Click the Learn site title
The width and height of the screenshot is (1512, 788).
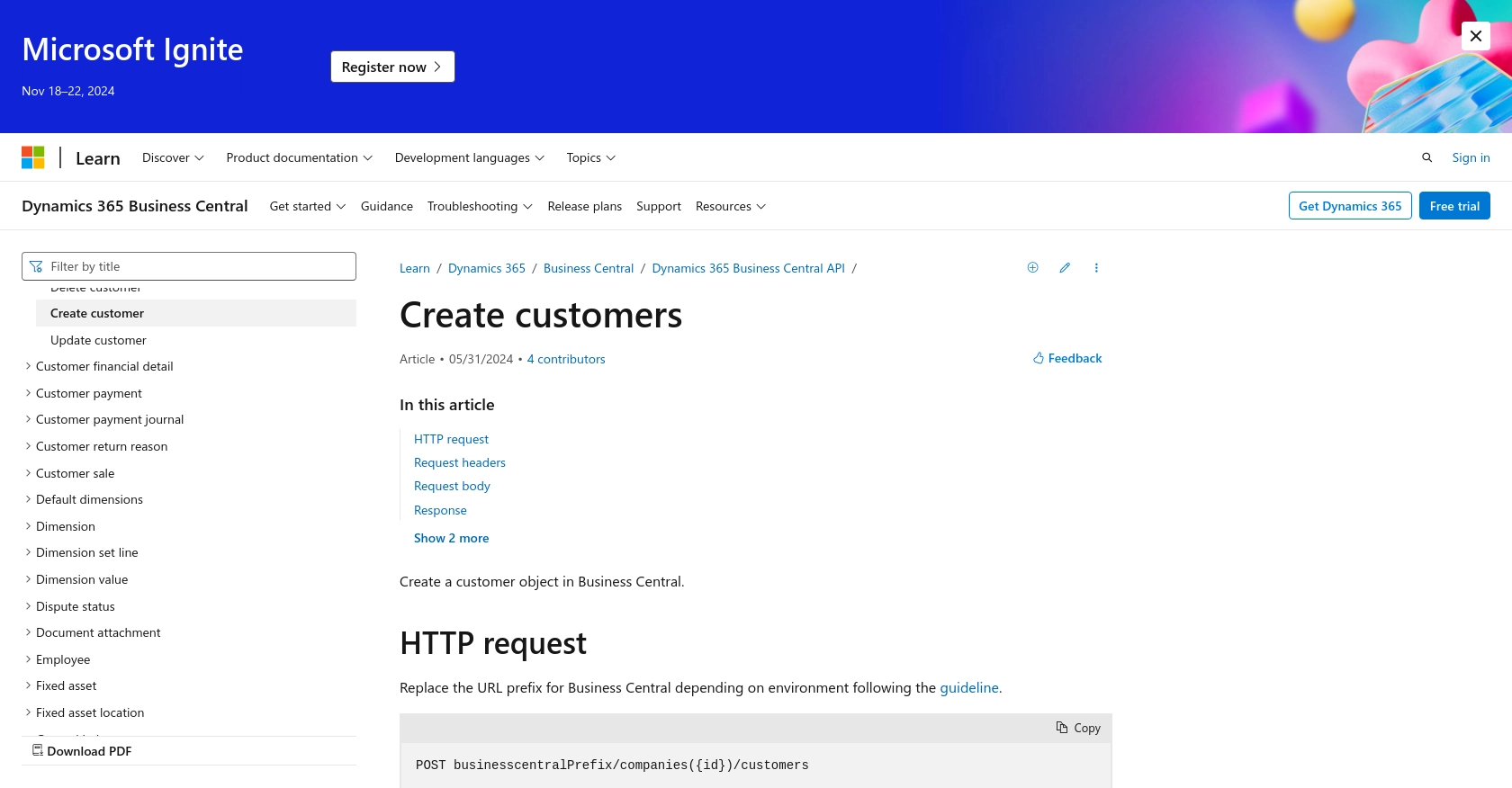[x=98, y=158]
